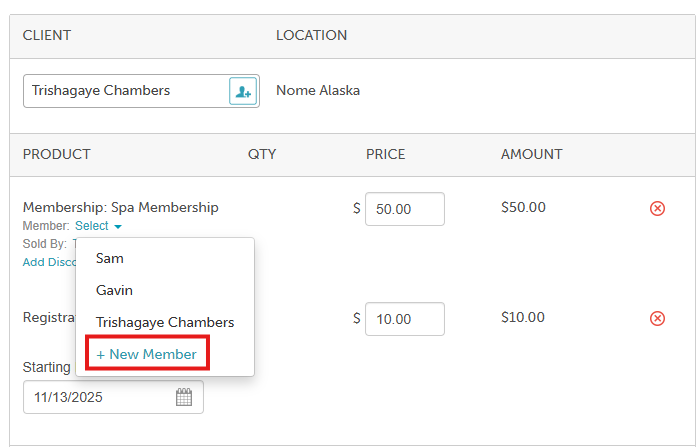The image size is (699, 447).
Task: Expand the Member Select dropdown
Action: (98, 226)
